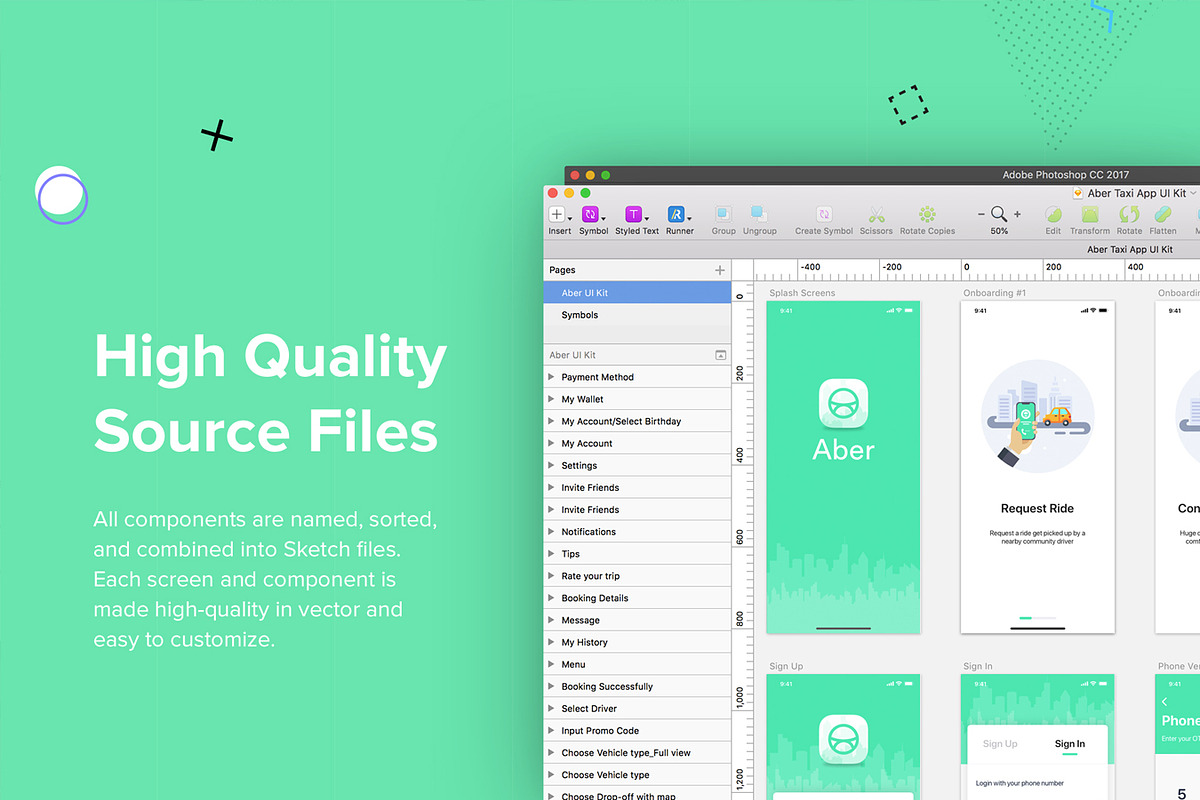The image size is (1200, 800).
Task: Open the Styled Text tool
Action: (x=633, y=214)
